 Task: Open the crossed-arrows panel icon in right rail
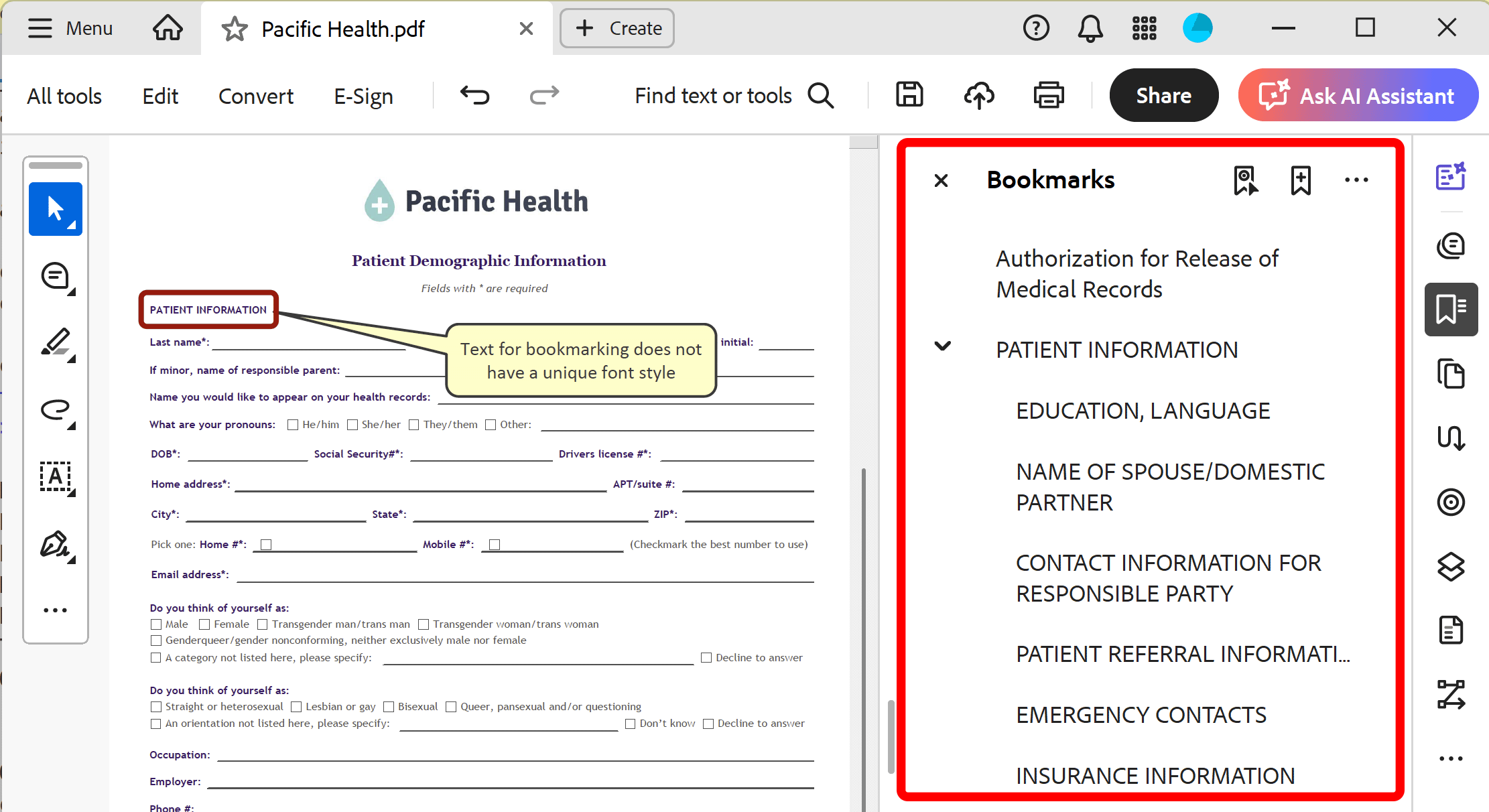tap(1451, 694)
